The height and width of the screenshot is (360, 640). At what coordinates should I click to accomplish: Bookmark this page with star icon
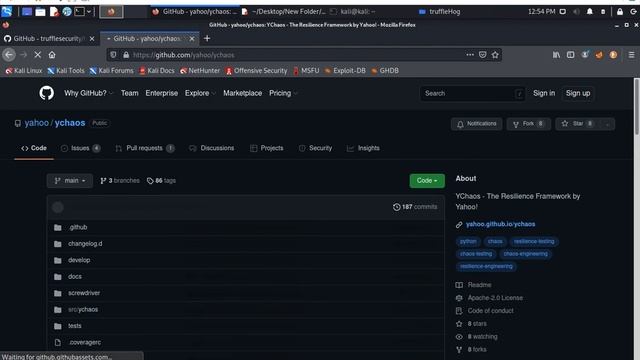point(495,55)
